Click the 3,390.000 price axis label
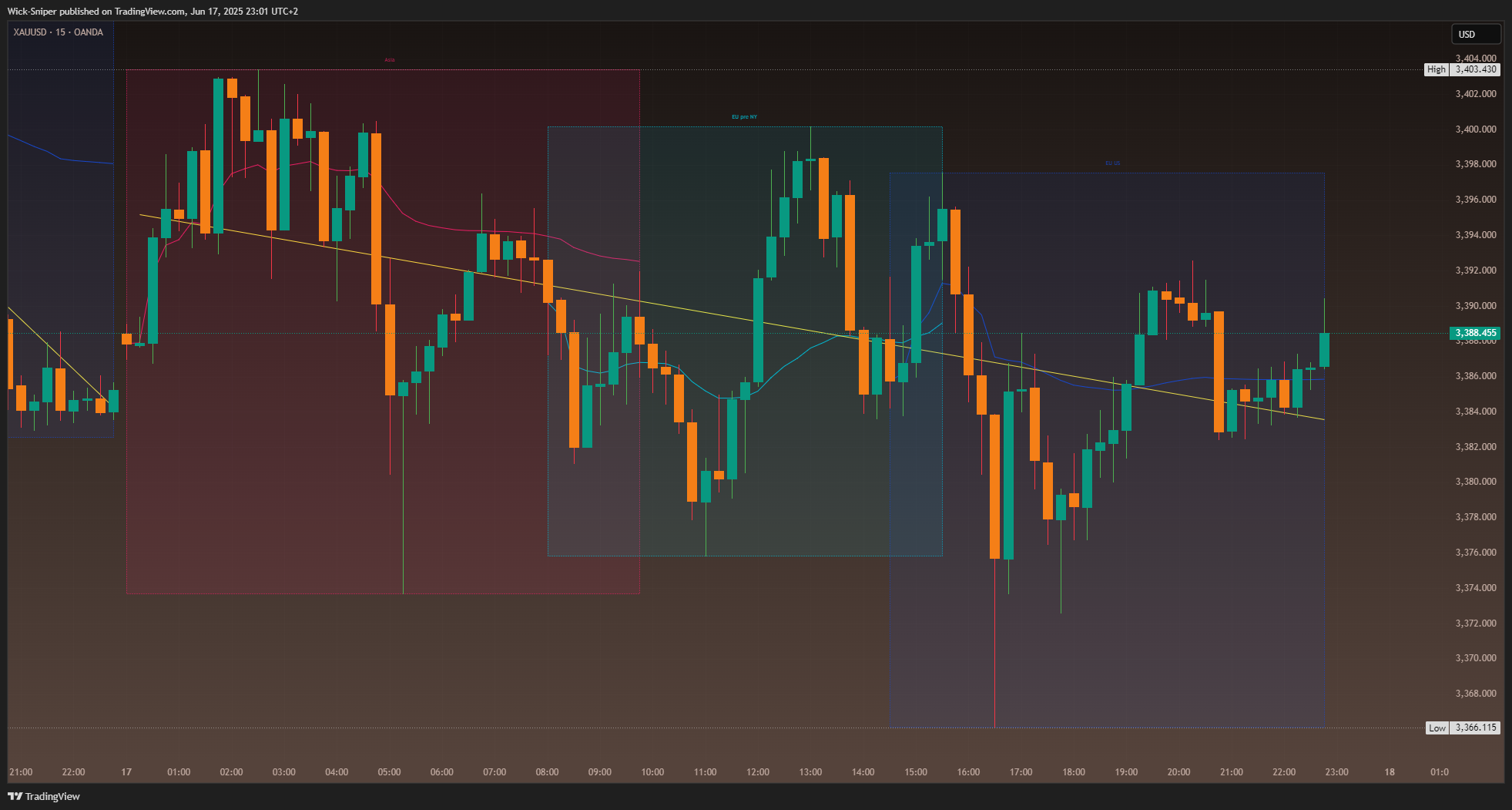The height and width of the screenshot is (810, 1512). [1476, 306]
